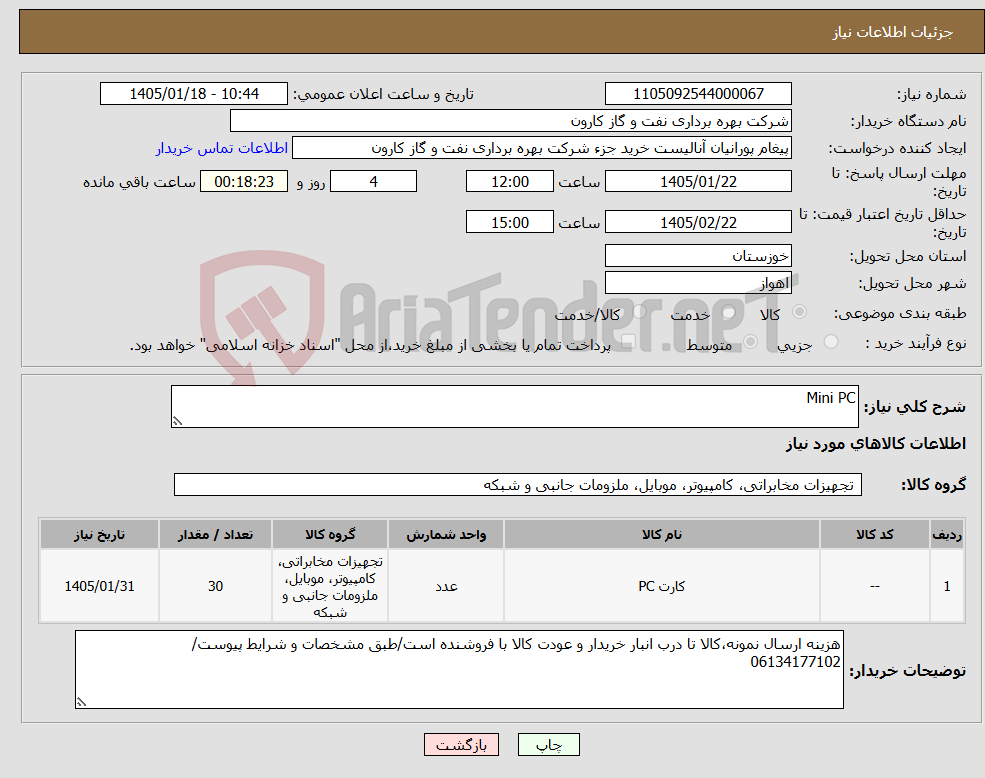985x778 pixels.
Task: Toggle the treasury-bonds payment checkbox
Action: pyautogui.click(x=628, y=342)
